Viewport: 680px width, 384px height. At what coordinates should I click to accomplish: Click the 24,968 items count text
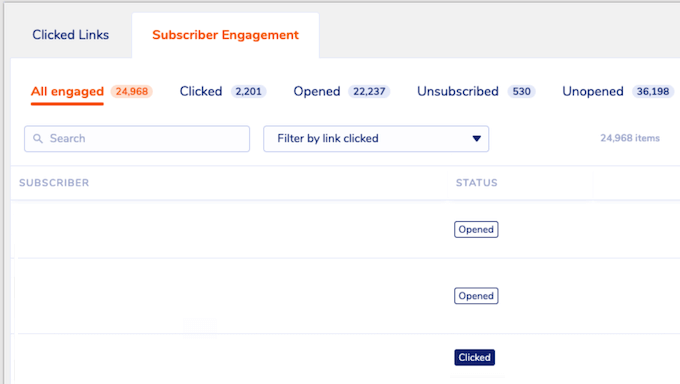(630, 138)
